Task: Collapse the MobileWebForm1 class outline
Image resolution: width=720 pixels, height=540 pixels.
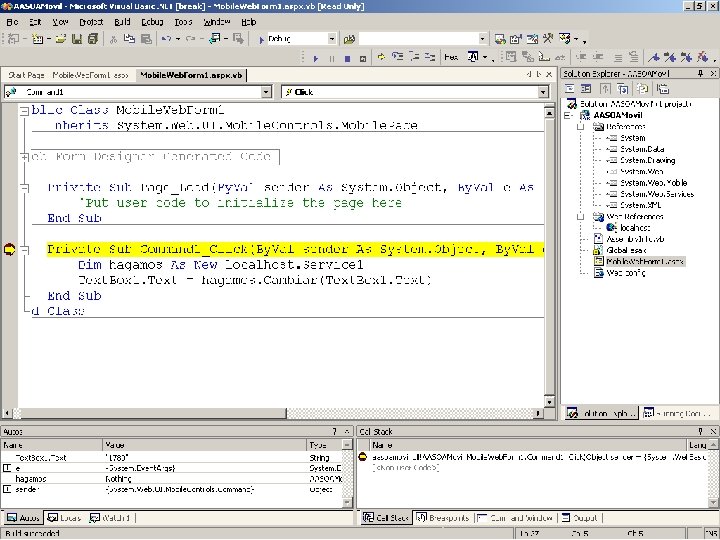Action: pyautogui.click(x=24, y=110)
